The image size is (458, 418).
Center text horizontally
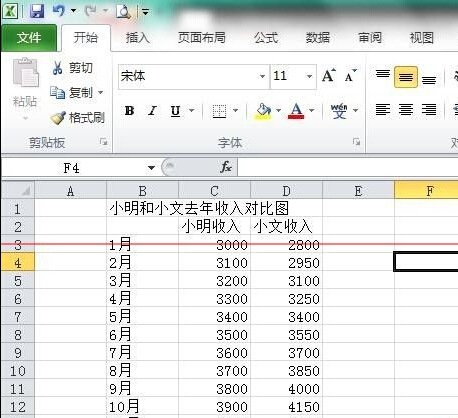[406, 110]
